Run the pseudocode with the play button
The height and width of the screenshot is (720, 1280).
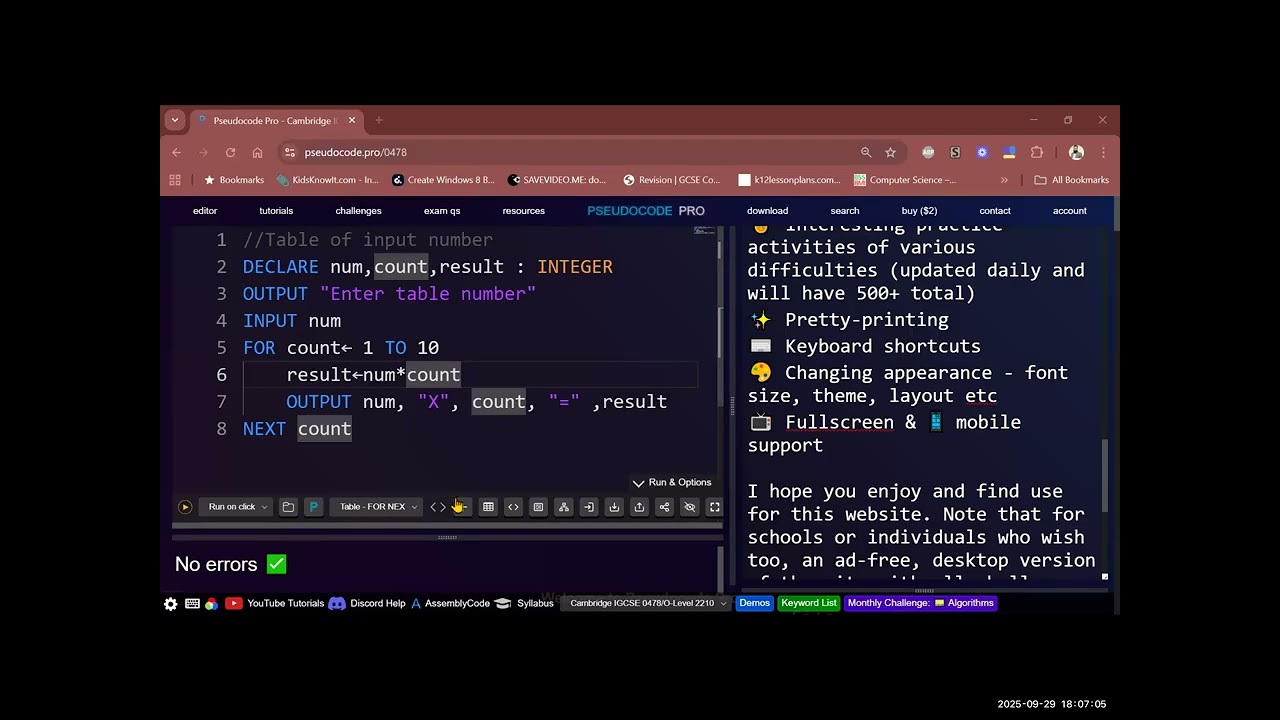pyautogui.click(x=184, y=507)
